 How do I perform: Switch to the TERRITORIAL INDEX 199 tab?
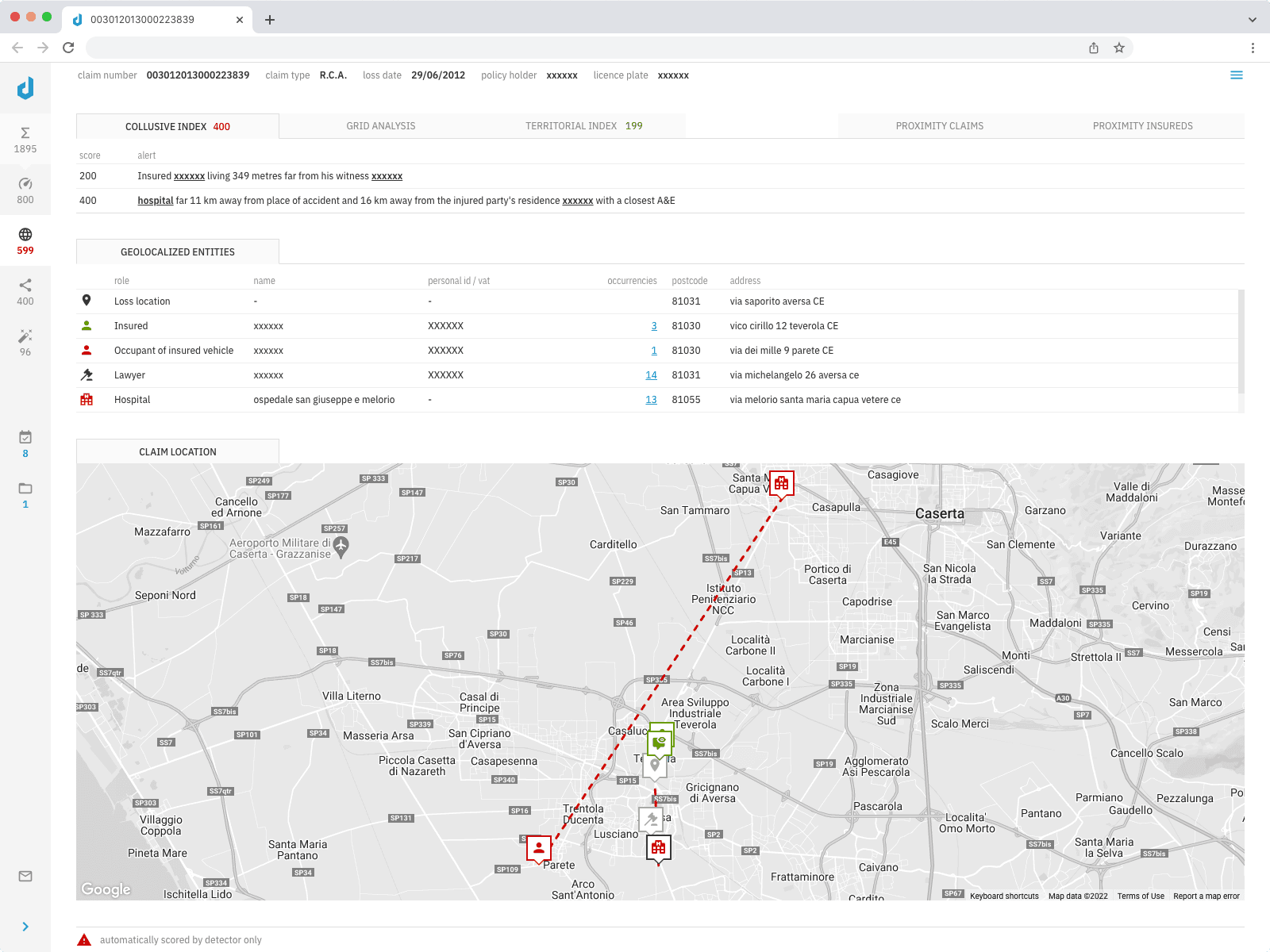click(584, 126)
